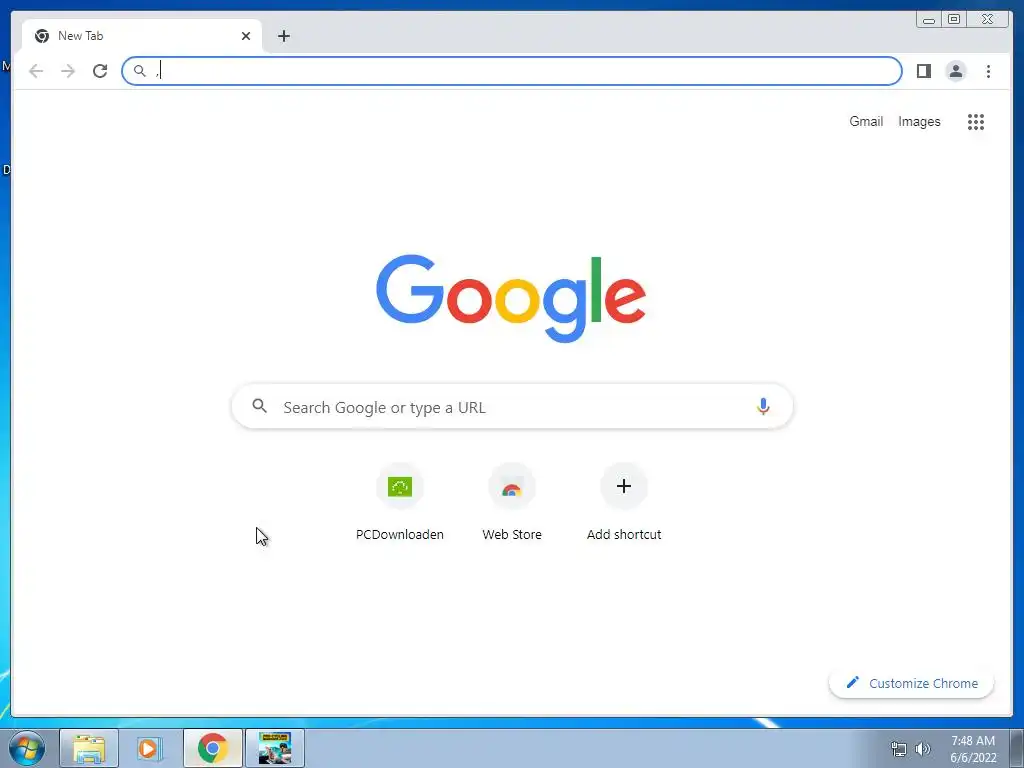
Task: Click the search icon in the address bar
Action: pos(139,71)
